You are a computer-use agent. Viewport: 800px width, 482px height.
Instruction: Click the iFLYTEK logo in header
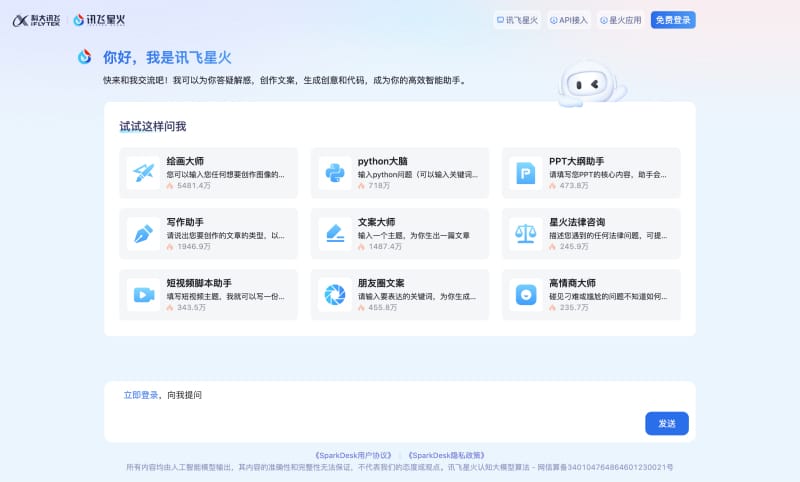(x=36, y=20)
